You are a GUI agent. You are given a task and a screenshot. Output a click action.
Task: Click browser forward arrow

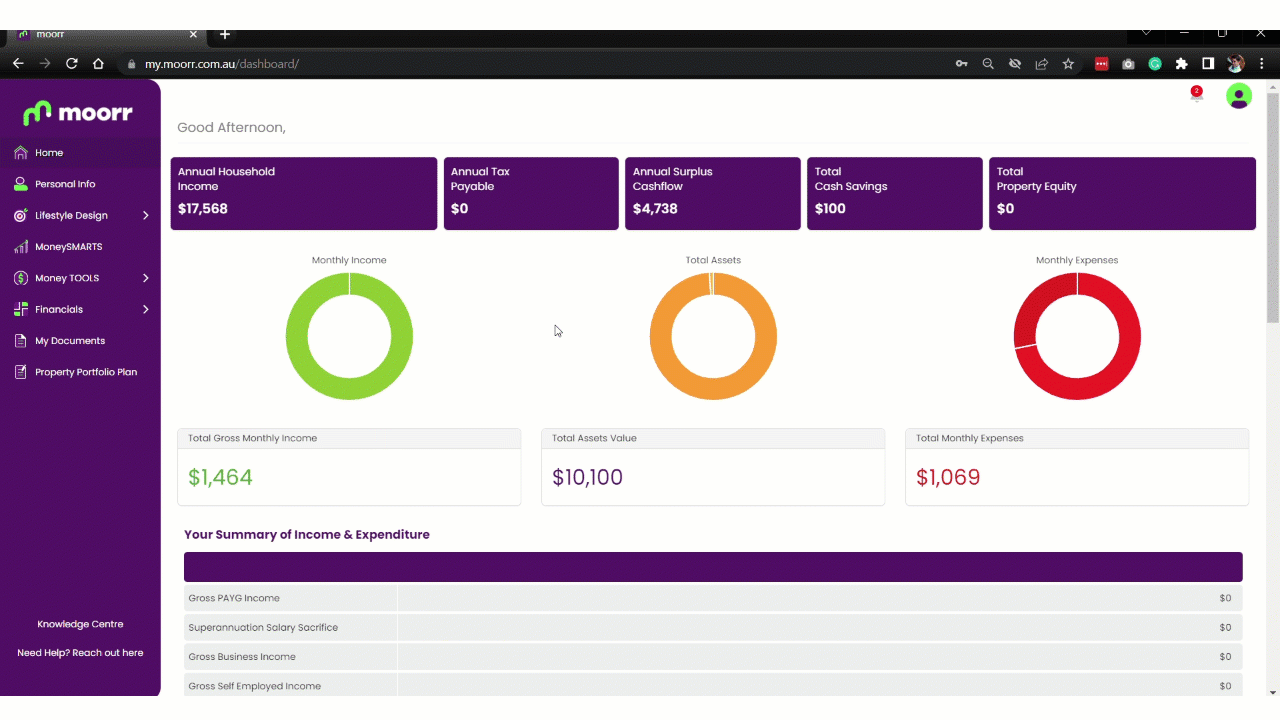coord(45,63)
